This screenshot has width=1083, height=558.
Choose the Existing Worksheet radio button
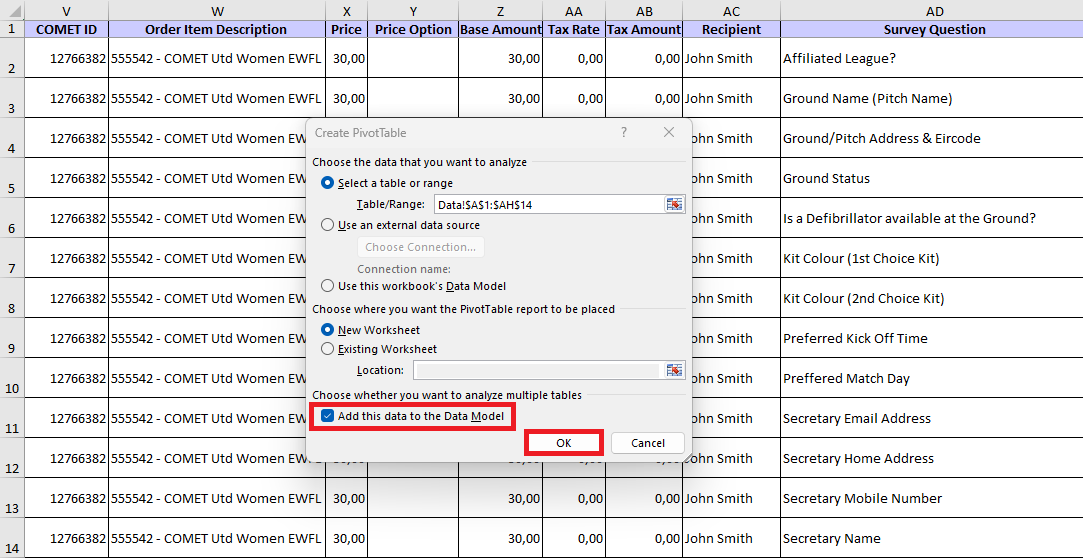[328, 349]
